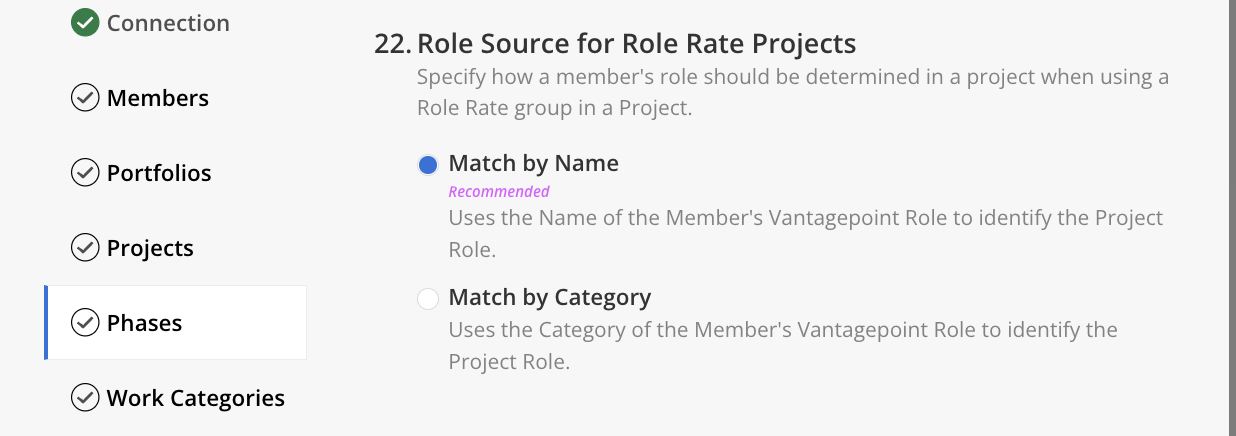Go to the Members step
This screenshot has height=436, width=1236.
[158, 98]
